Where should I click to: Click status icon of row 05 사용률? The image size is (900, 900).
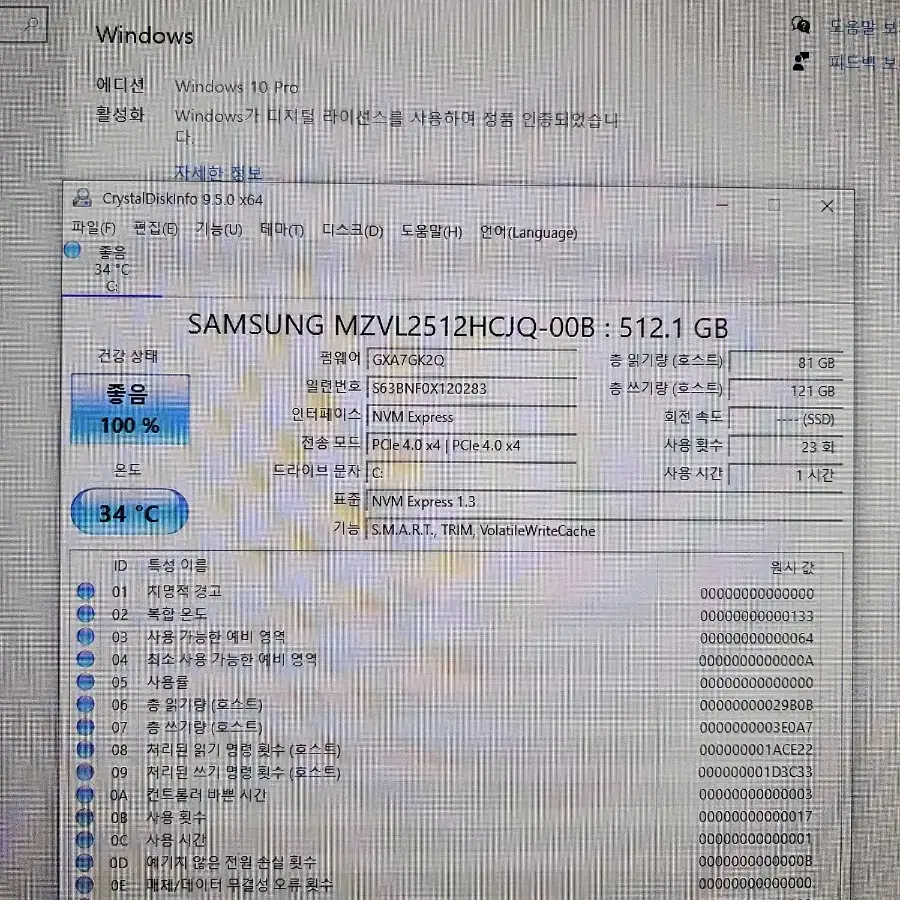pos(86,681)
